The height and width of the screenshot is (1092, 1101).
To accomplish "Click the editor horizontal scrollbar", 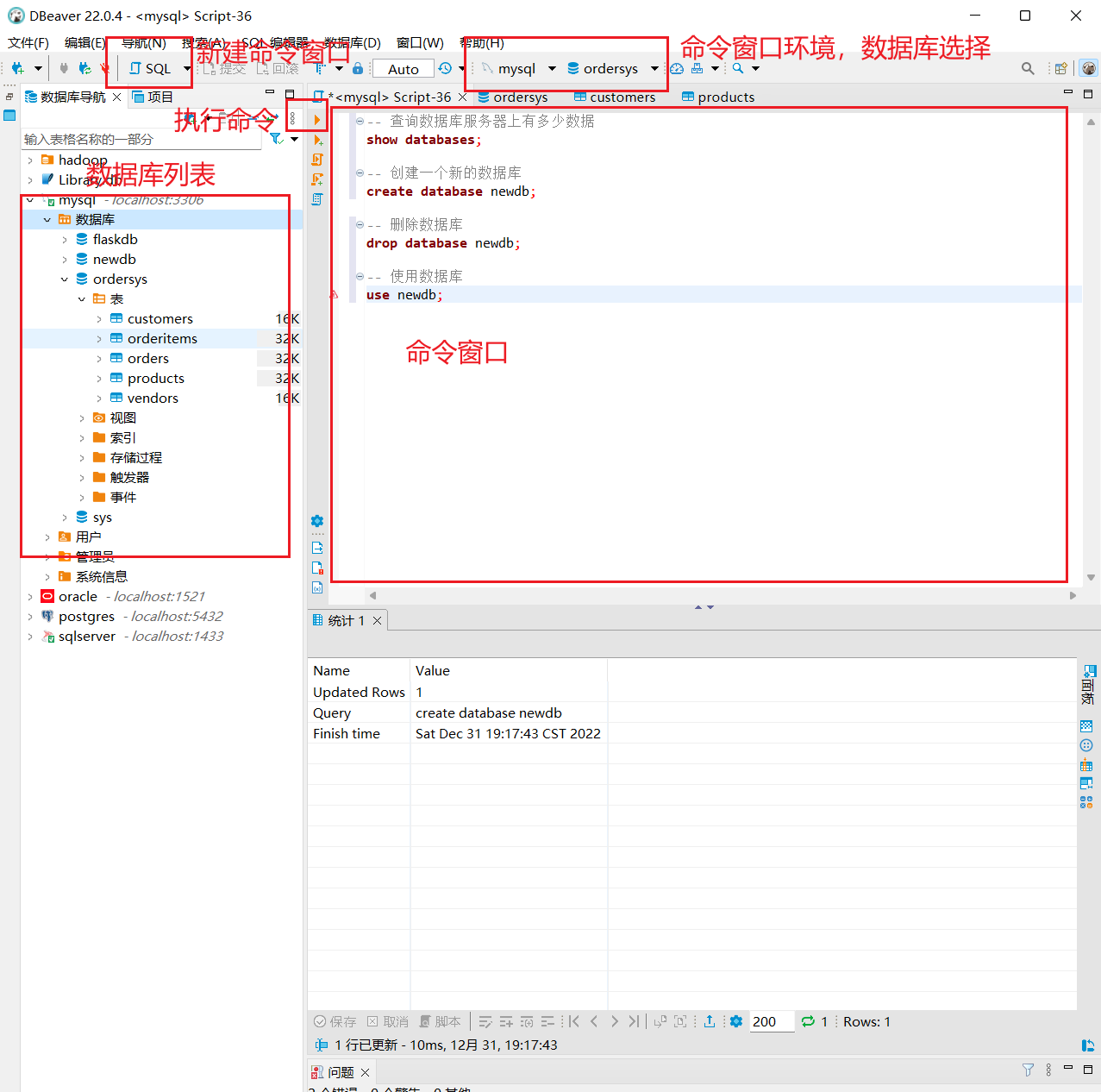I will coord(723,595).
